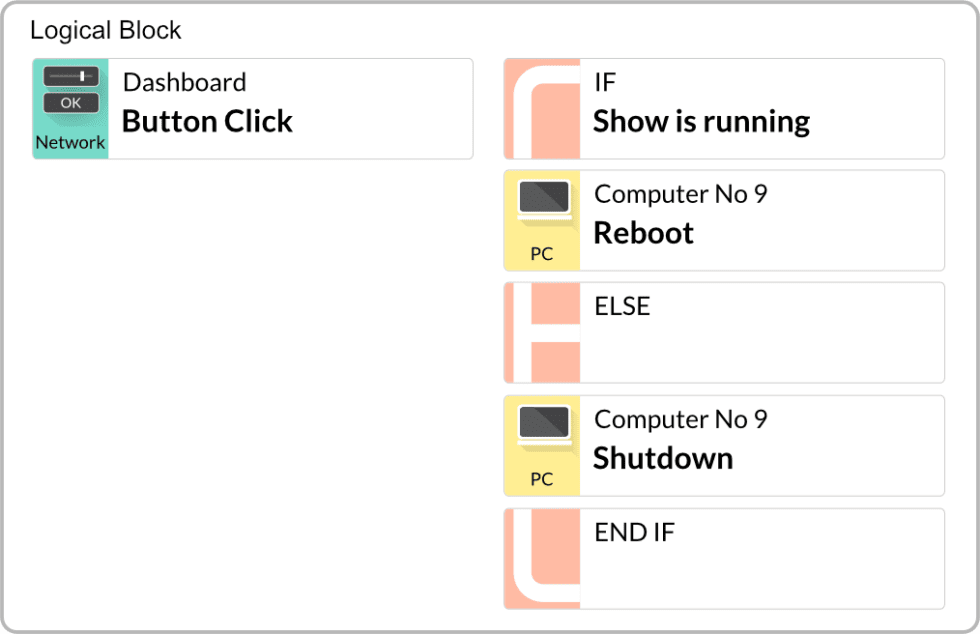Screen dimensions: 980x634
Task: Select the Logical Block title
Action: (105, 30)
